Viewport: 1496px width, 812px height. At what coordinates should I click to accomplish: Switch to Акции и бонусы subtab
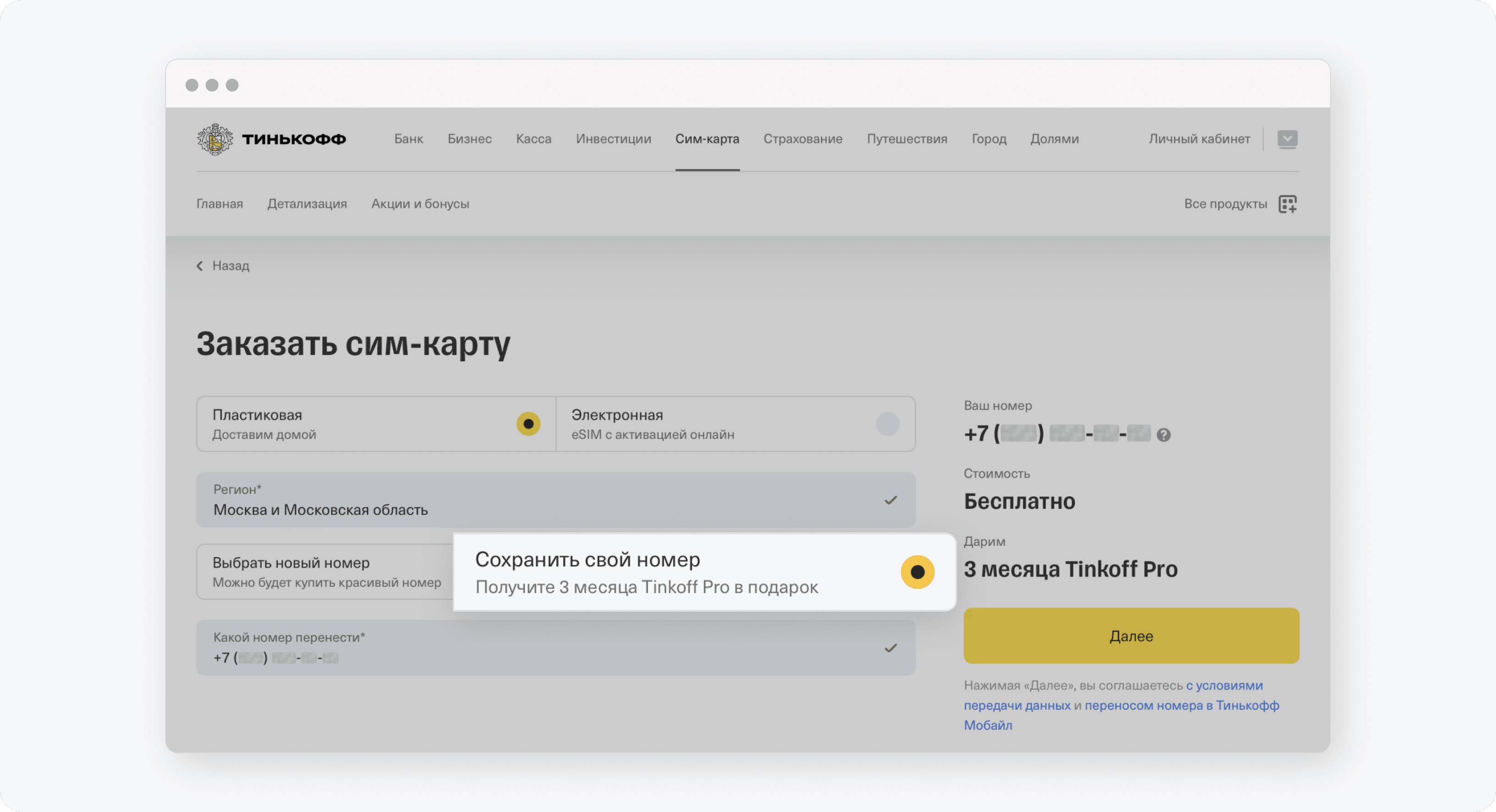pos(420,204)
